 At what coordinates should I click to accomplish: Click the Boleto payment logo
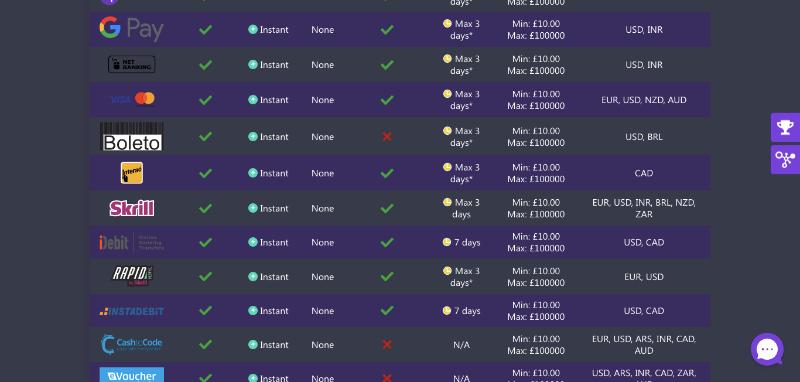pyautogui.click(x=132, y=136)
